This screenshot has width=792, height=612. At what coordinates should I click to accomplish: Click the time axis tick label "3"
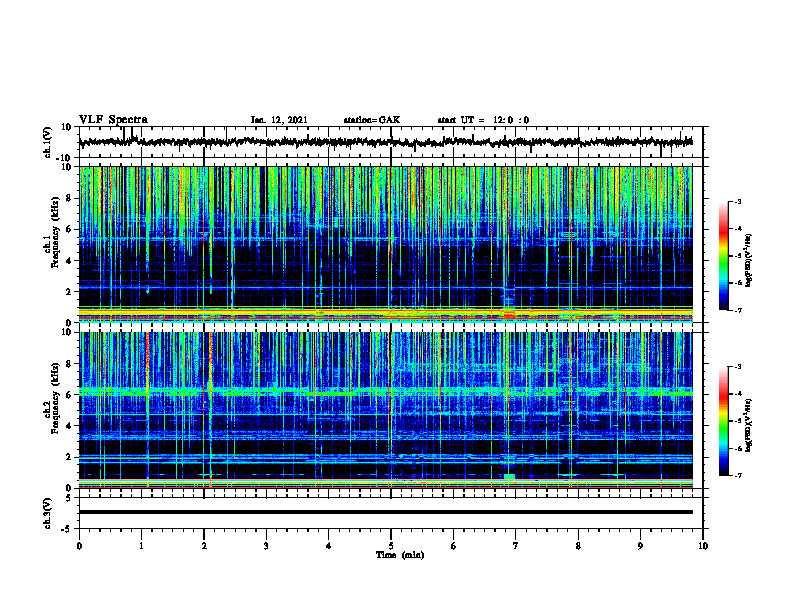coord(266,546)
